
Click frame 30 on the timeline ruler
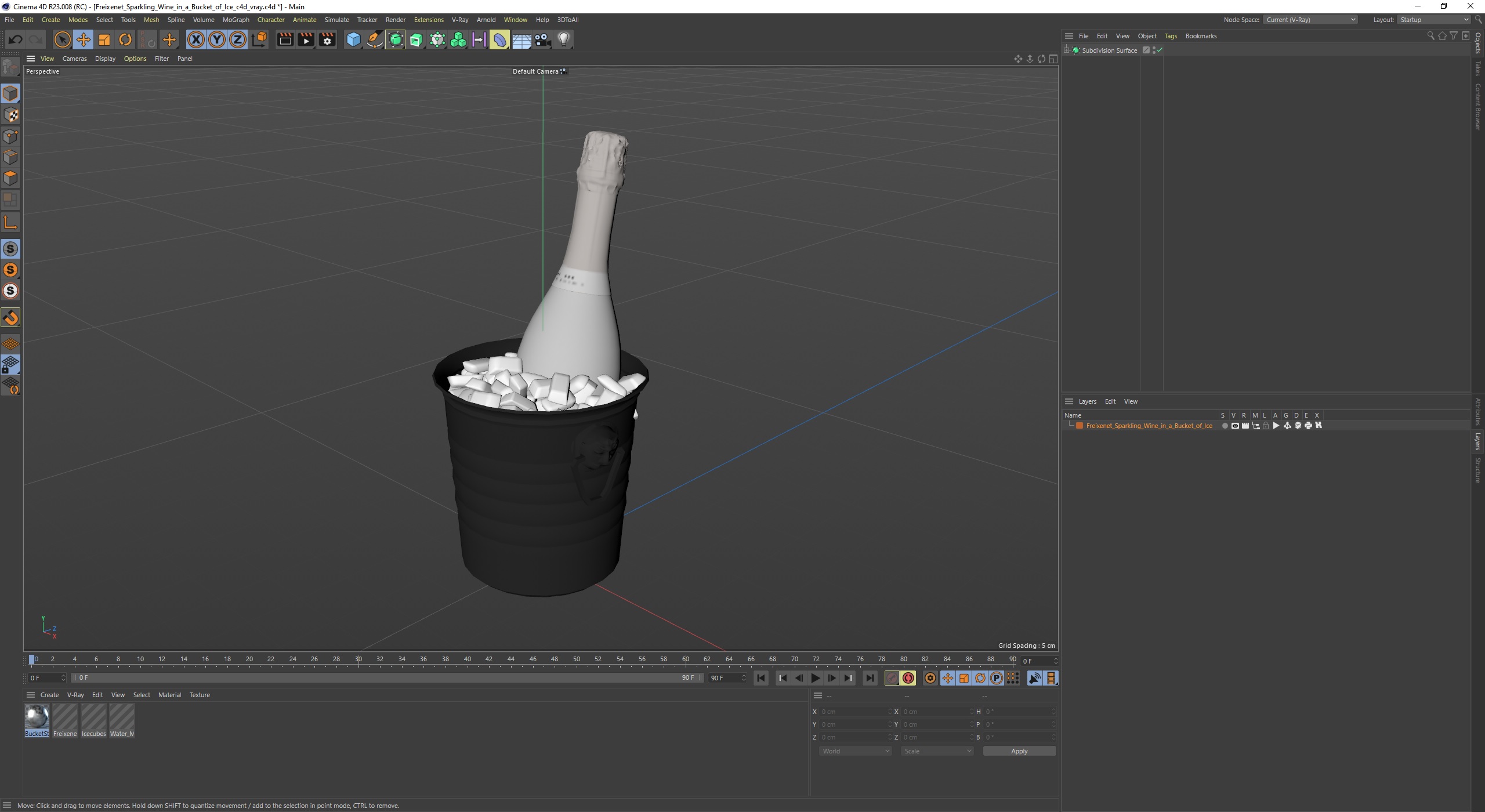[x=358, y=659]
